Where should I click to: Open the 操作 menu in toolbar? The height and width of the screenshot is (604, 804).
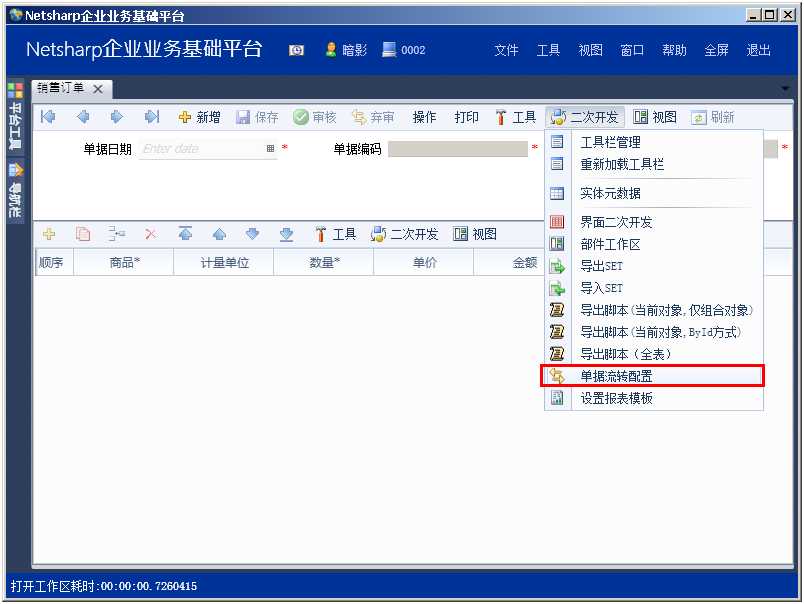pyautogui.click(x=425, y=117)
